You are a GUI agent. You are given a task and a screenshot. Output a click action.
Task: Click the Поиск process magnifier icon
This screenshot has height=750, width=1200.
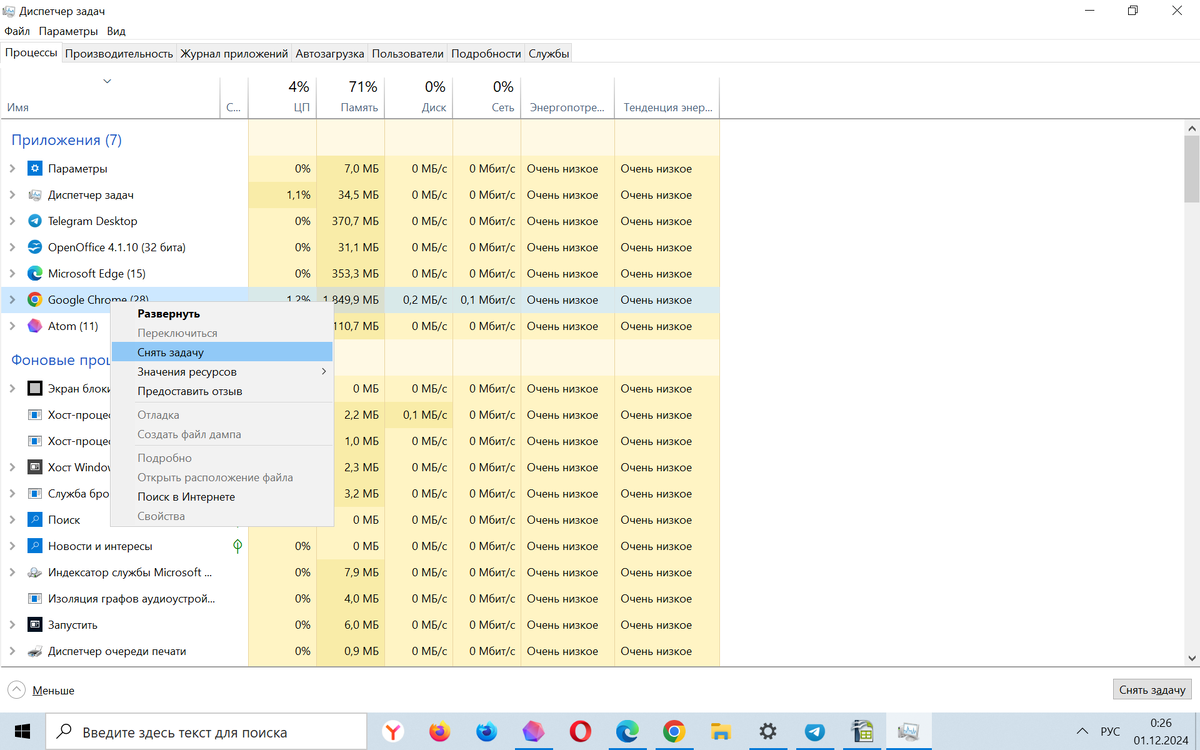click(35, 520)
